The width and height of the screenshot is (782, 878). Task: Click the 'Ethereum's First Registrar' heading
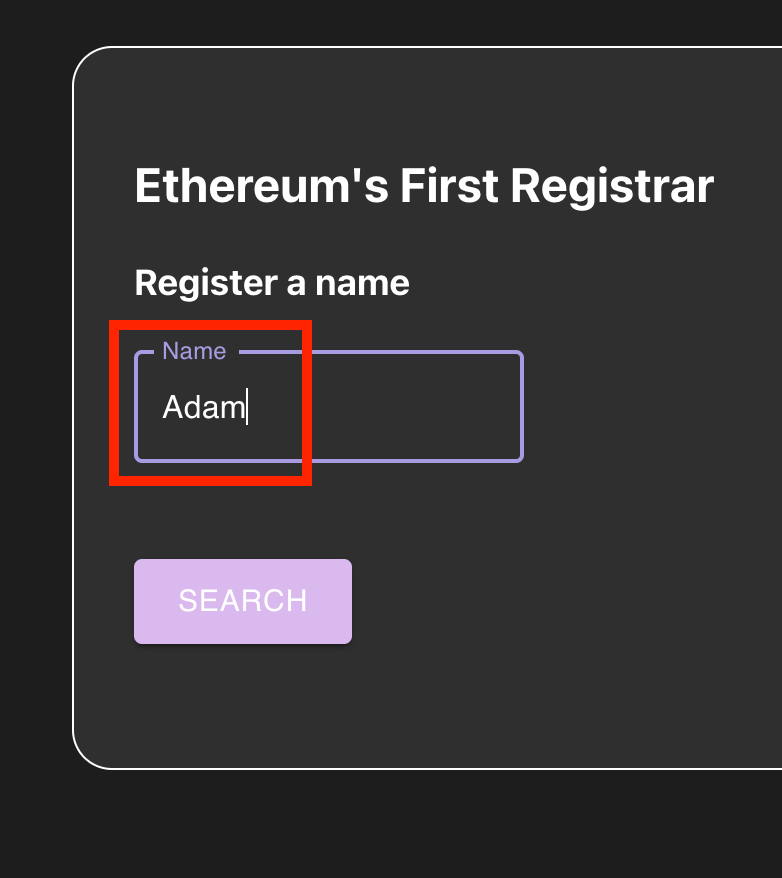click(x=424, y=187)
